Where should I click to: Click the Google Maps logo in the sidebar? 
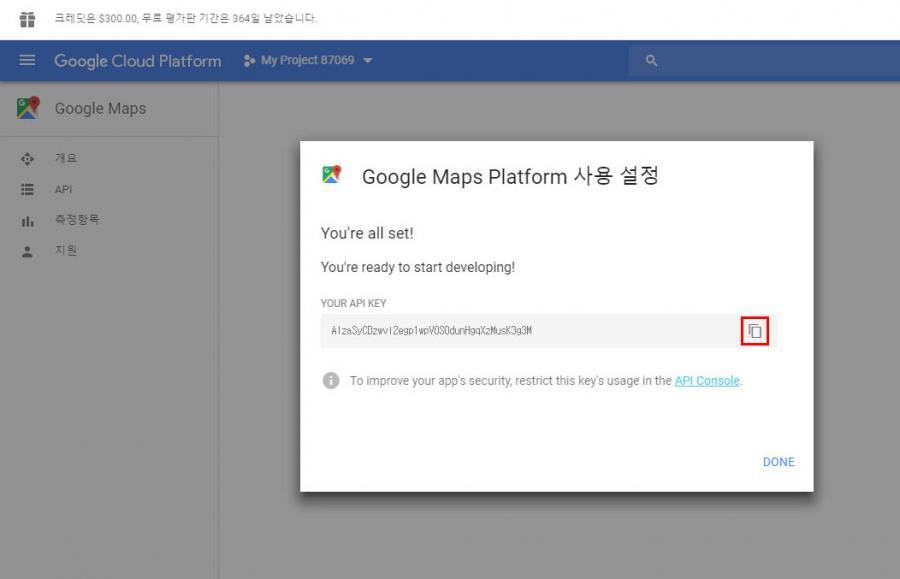click(x=28, y=108)
